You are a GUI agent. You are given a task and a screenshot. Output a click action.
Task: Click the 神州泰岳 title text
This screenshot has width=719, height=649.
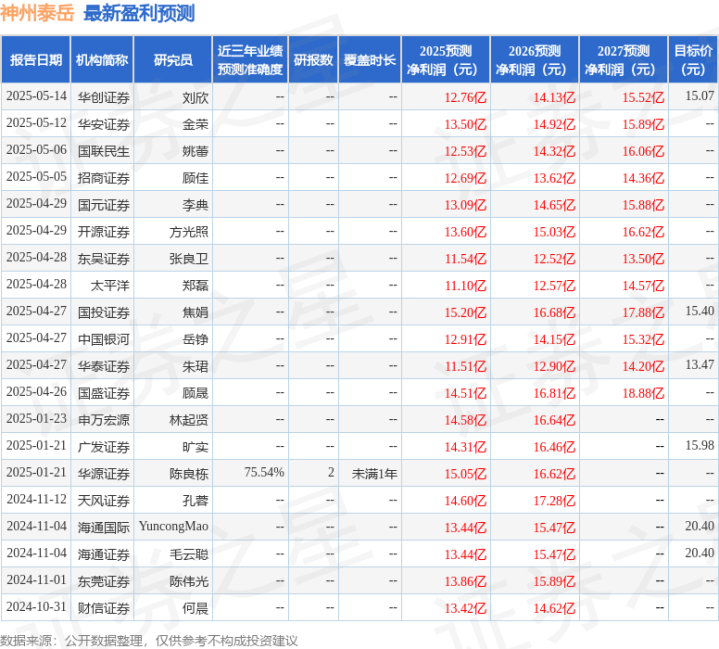37,13
